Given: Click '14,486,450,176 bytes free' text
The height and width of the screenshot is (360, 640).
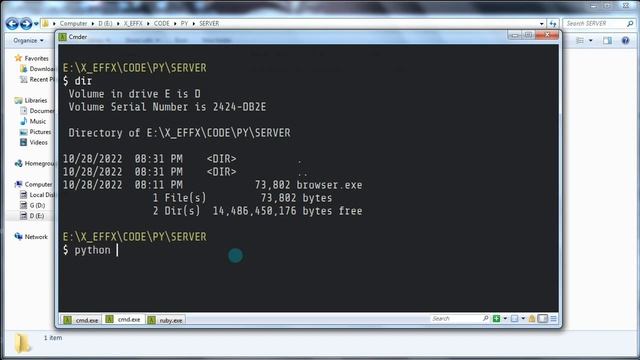Looking at the screenshot, I should click(x=287, y=211).
